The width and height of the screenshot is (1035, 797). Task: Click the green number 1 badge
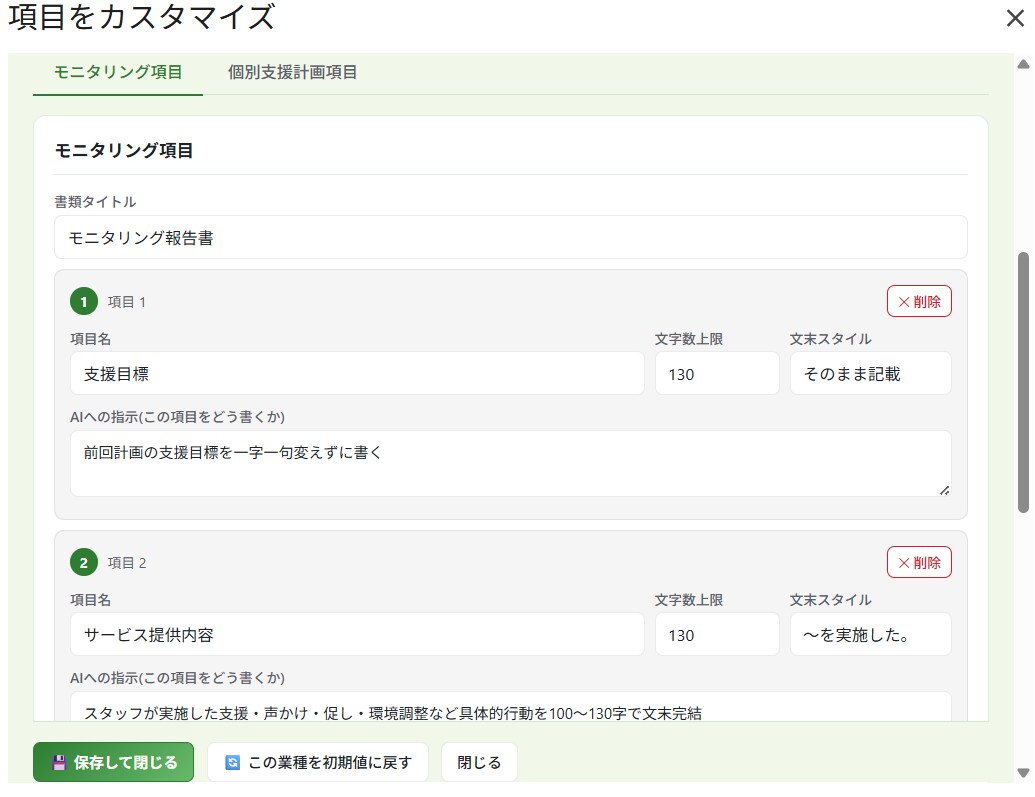point(84,302)
